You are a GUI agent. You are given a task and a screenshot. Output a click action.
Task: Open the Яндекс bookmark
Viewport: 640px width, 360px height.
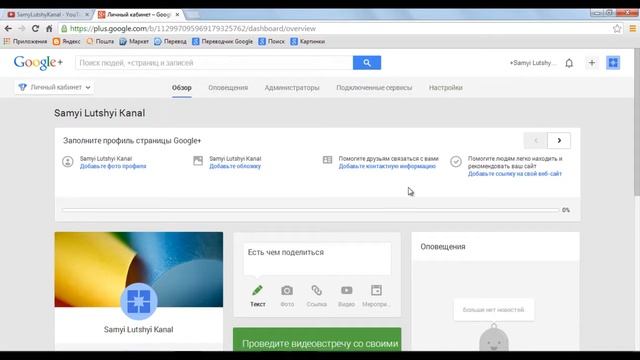point(67,41)
